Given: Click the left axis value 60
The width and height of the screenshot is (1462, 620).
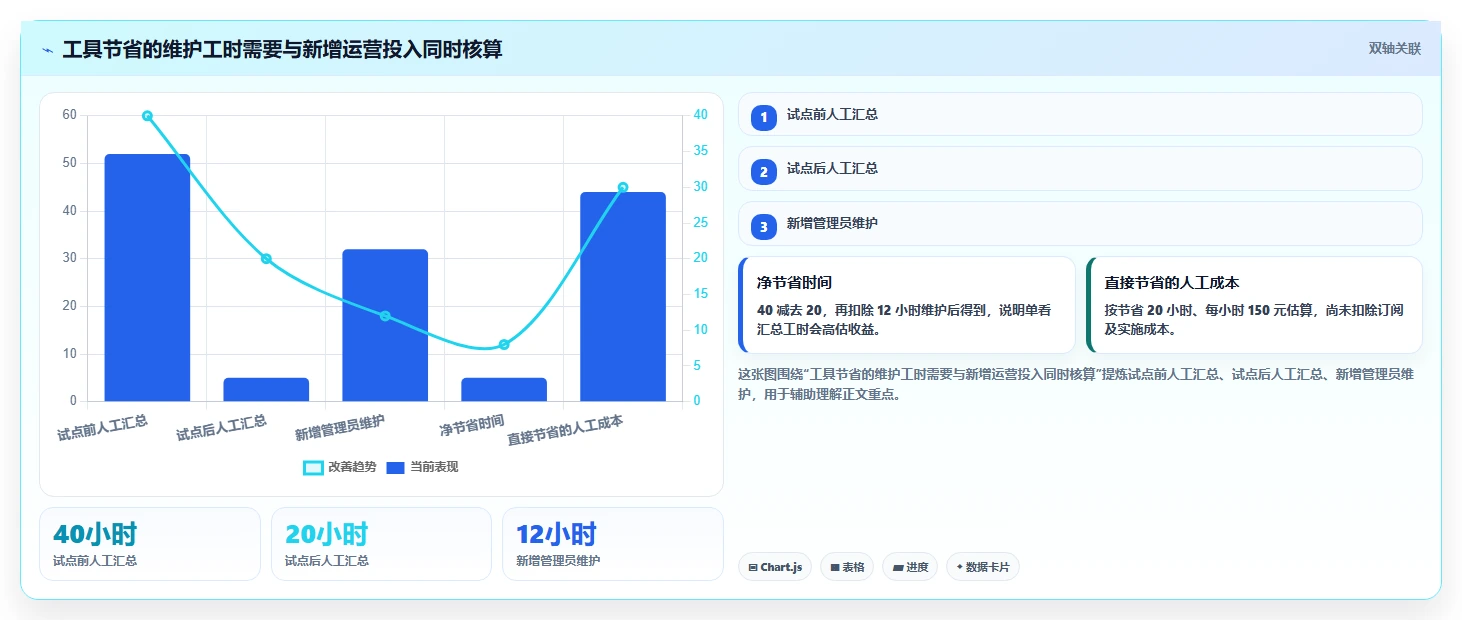Looking at the screenshot, I should [69, 115].
